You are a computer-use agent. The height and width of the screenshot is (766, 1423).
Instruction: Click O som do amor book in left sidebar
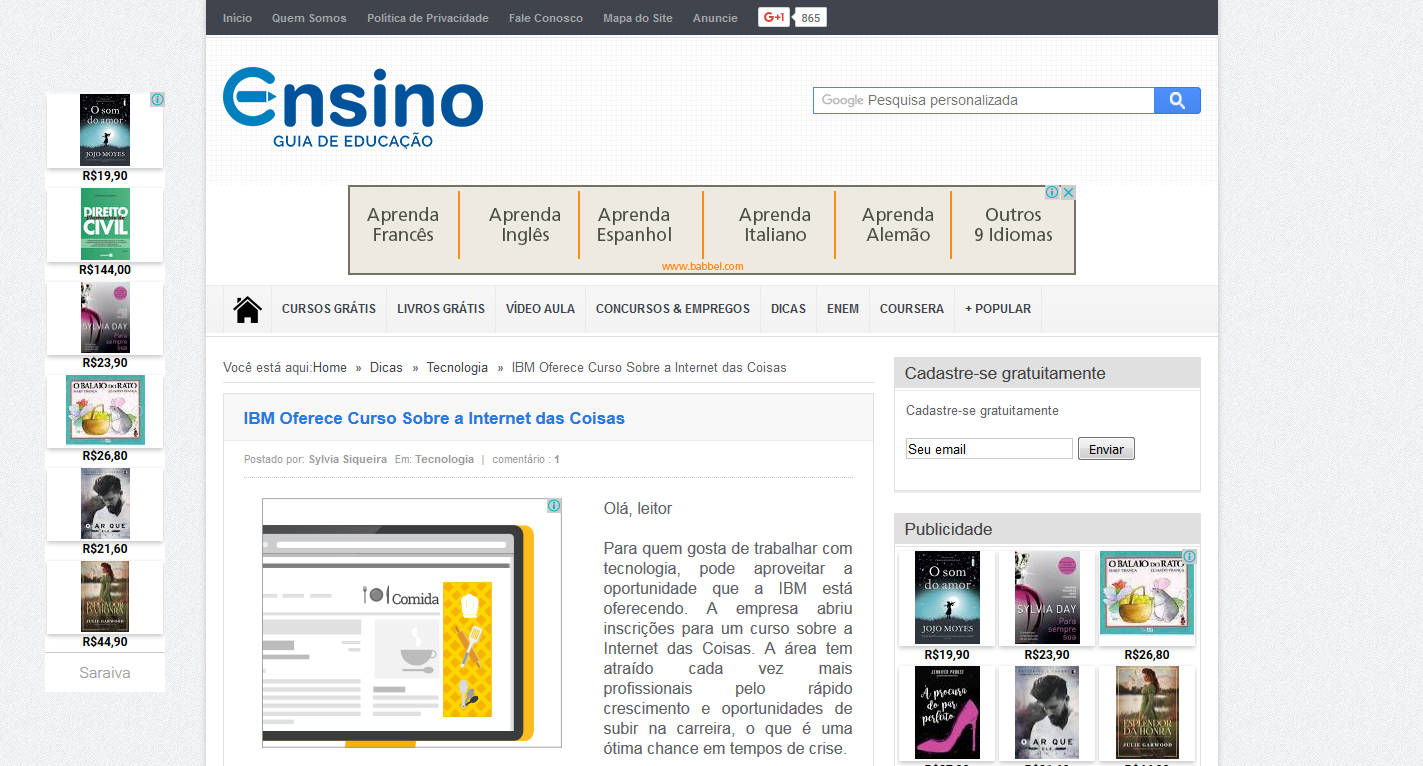tap(105, 130)
